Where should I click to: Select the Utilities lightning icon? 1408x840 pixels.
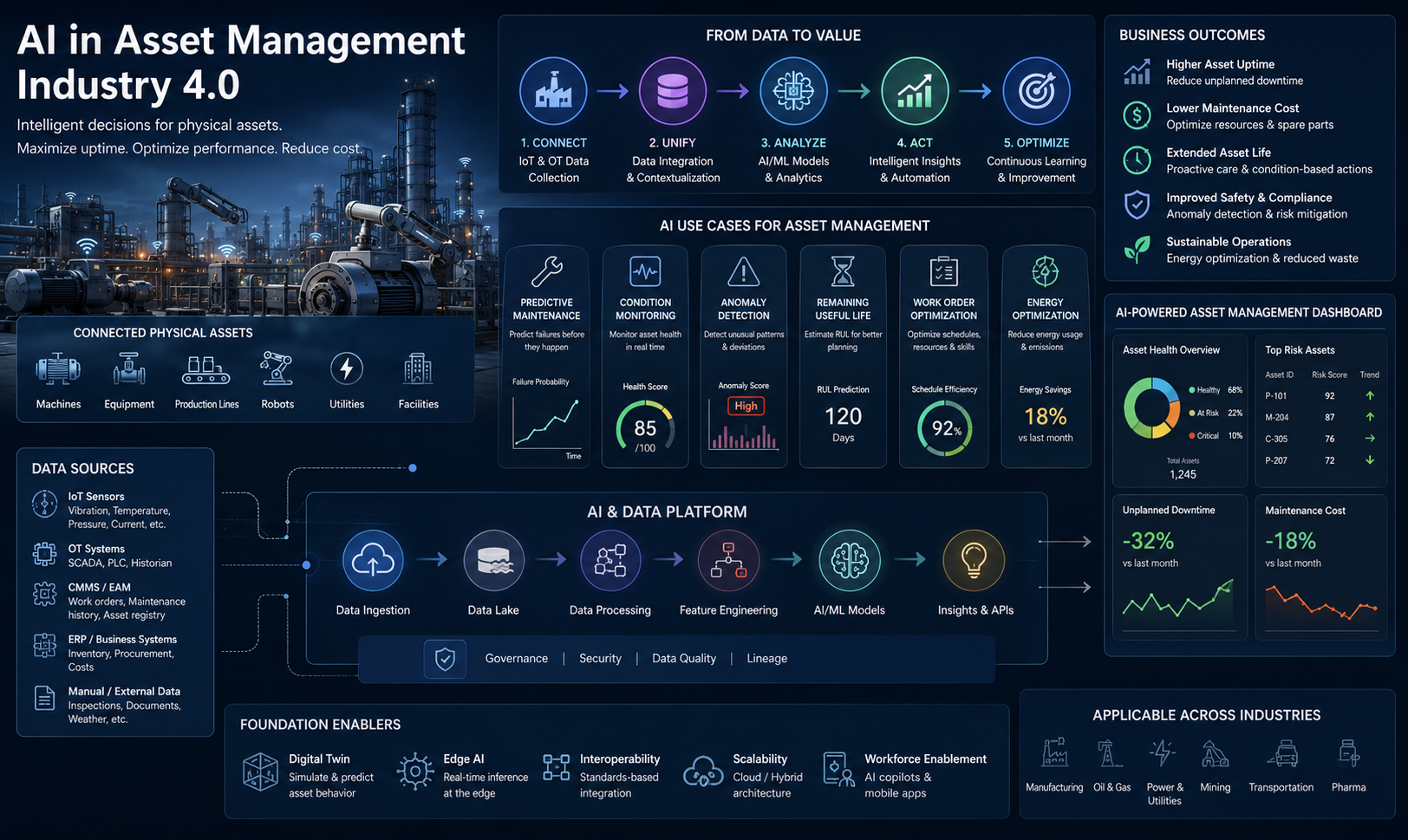click(347, 369)
